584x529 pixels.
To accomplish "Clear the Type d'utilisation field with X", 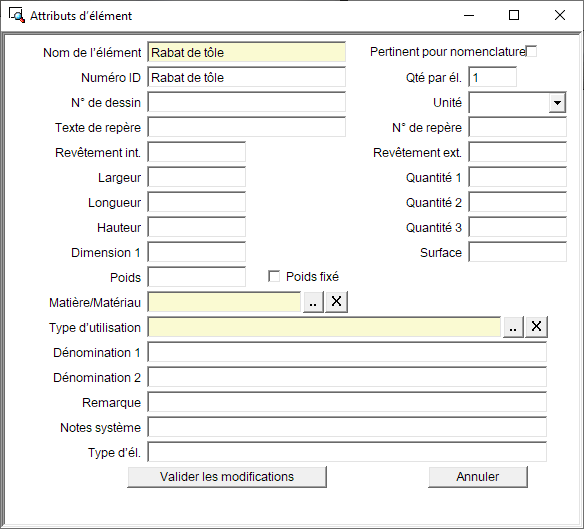I will point(536,327).
